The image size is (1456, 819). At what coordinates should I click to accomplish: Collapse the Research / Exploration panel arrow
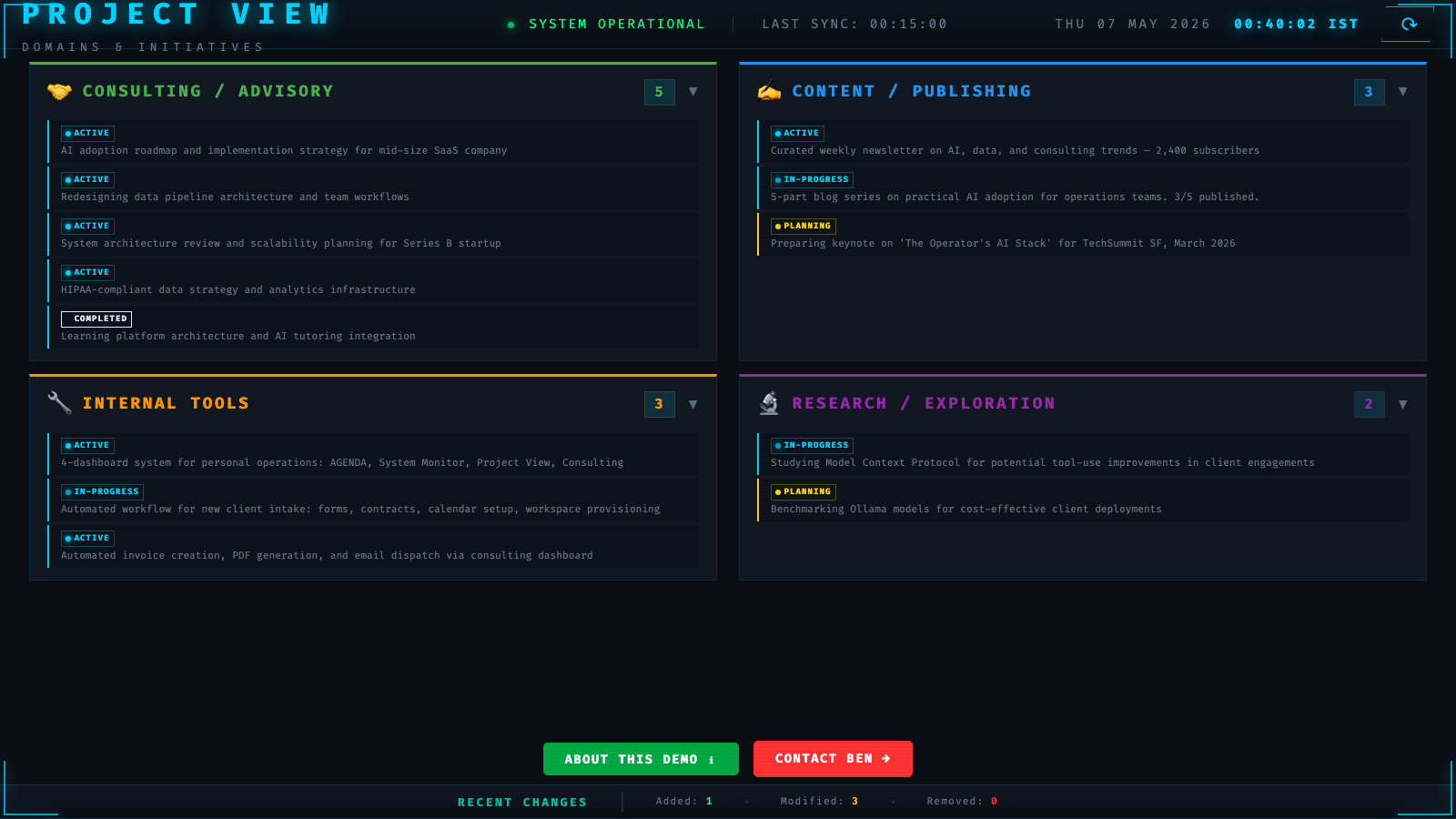[x=1403, y=404]
